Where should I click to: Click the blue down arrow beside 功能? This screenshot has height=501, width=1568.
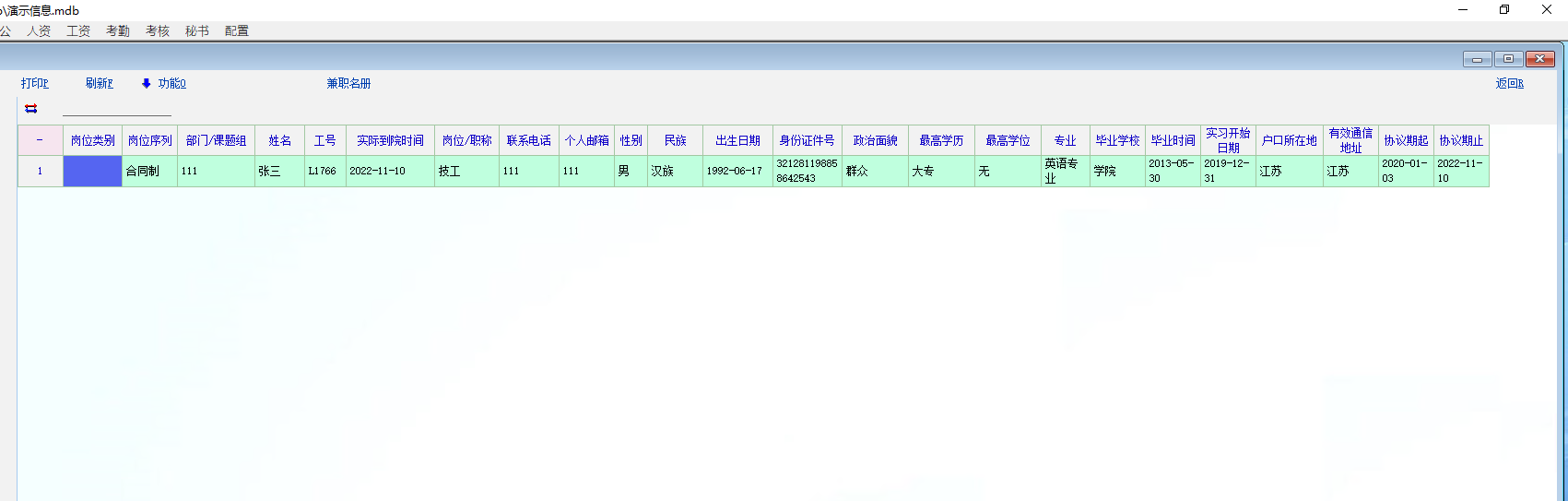(146, 84)
